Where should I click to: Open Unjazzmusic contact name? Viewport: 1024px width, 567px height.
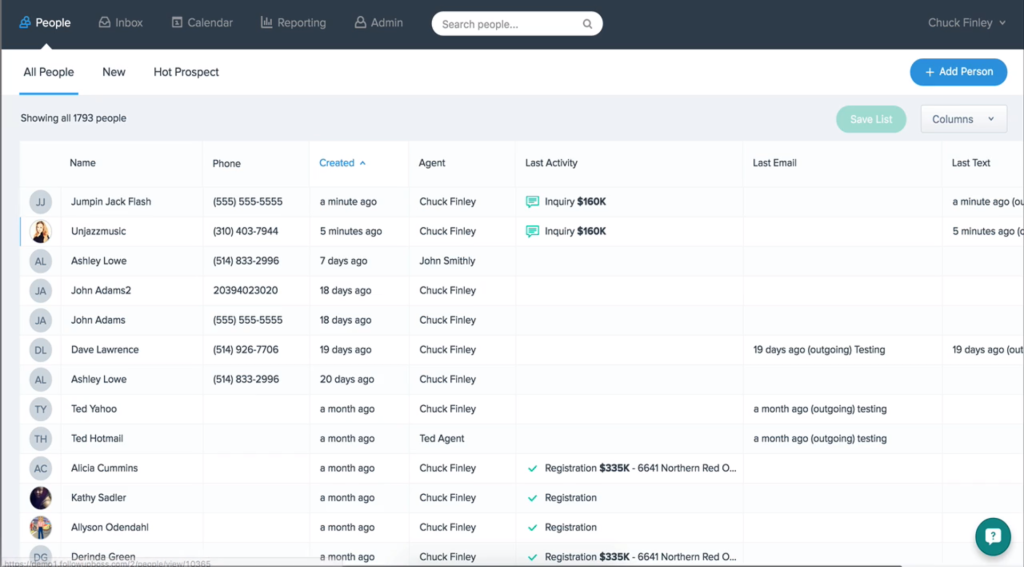(x=99, y=231)
